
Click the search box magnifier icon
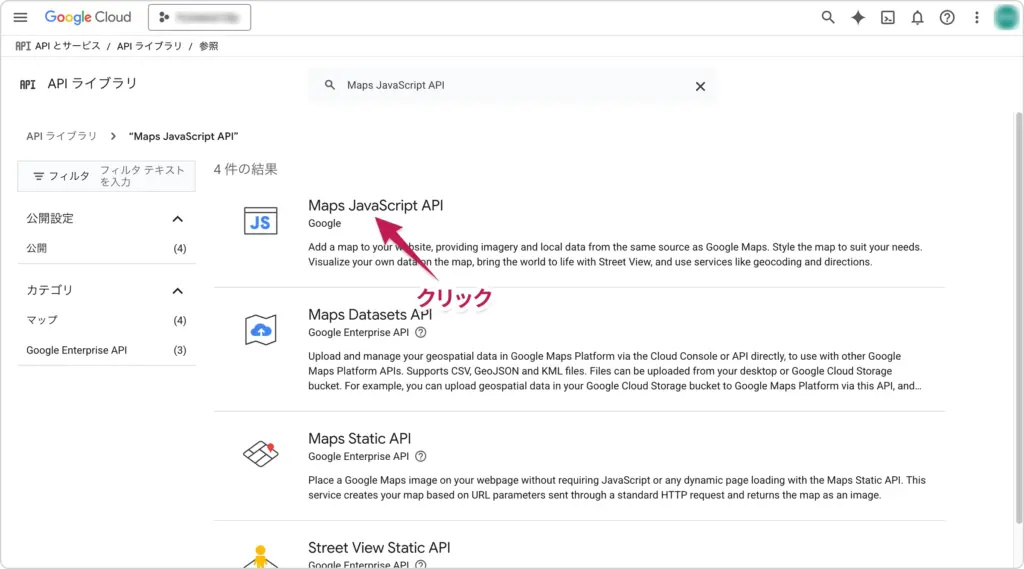point(330,85)
